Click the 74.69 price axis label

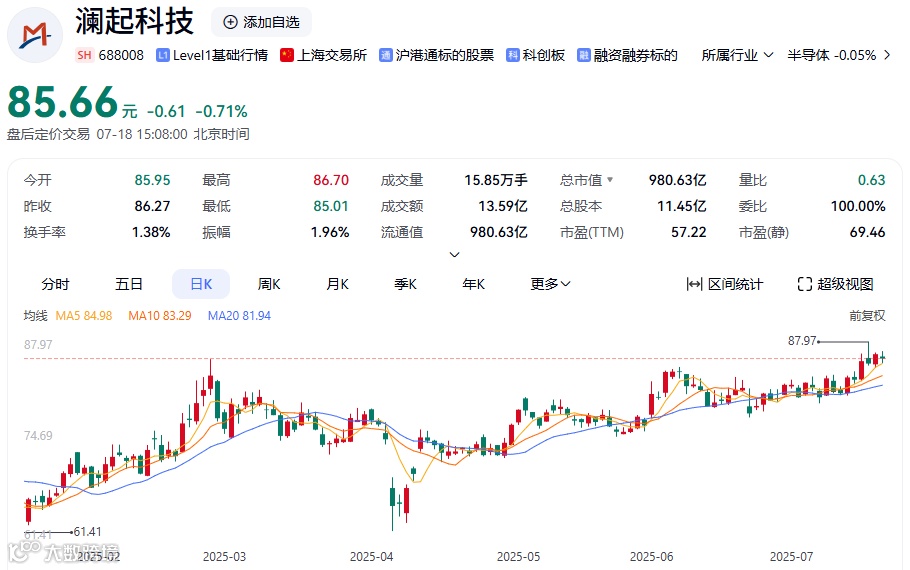[x=38, y=435]
